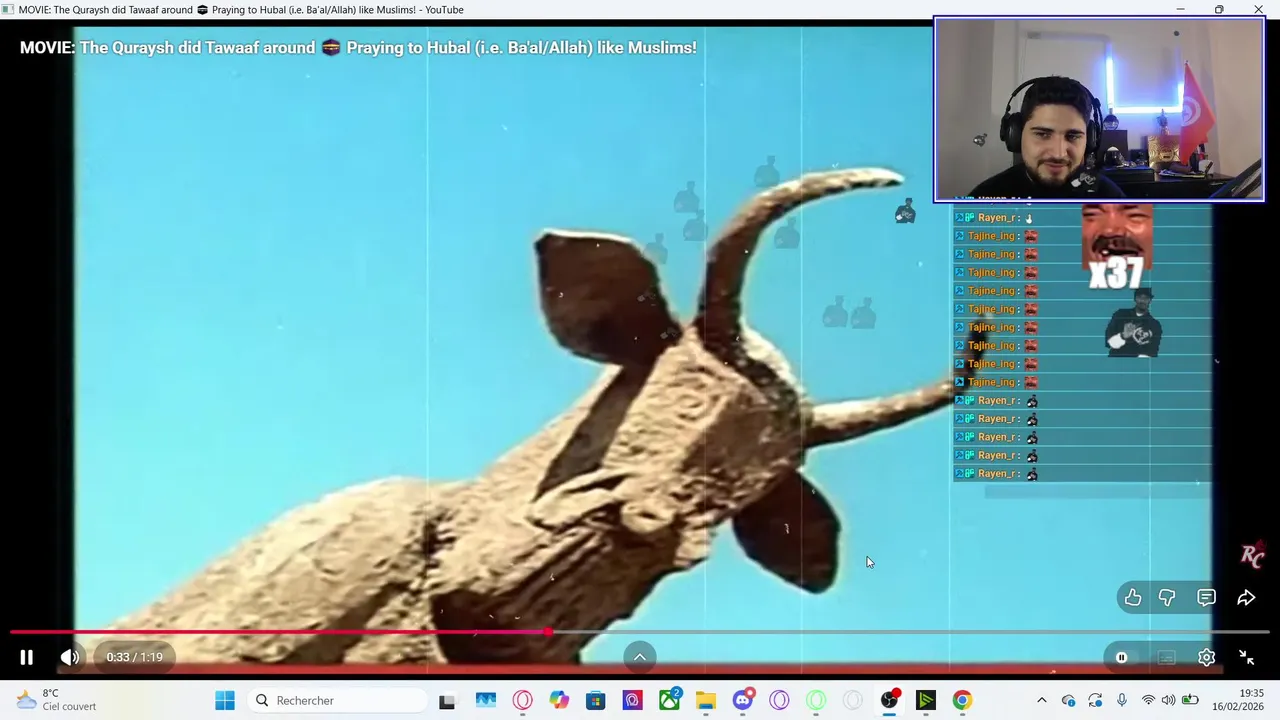The image size is (1280, 720).
Task: Expand the more videos chevron
Action: (x=640, y=657)
